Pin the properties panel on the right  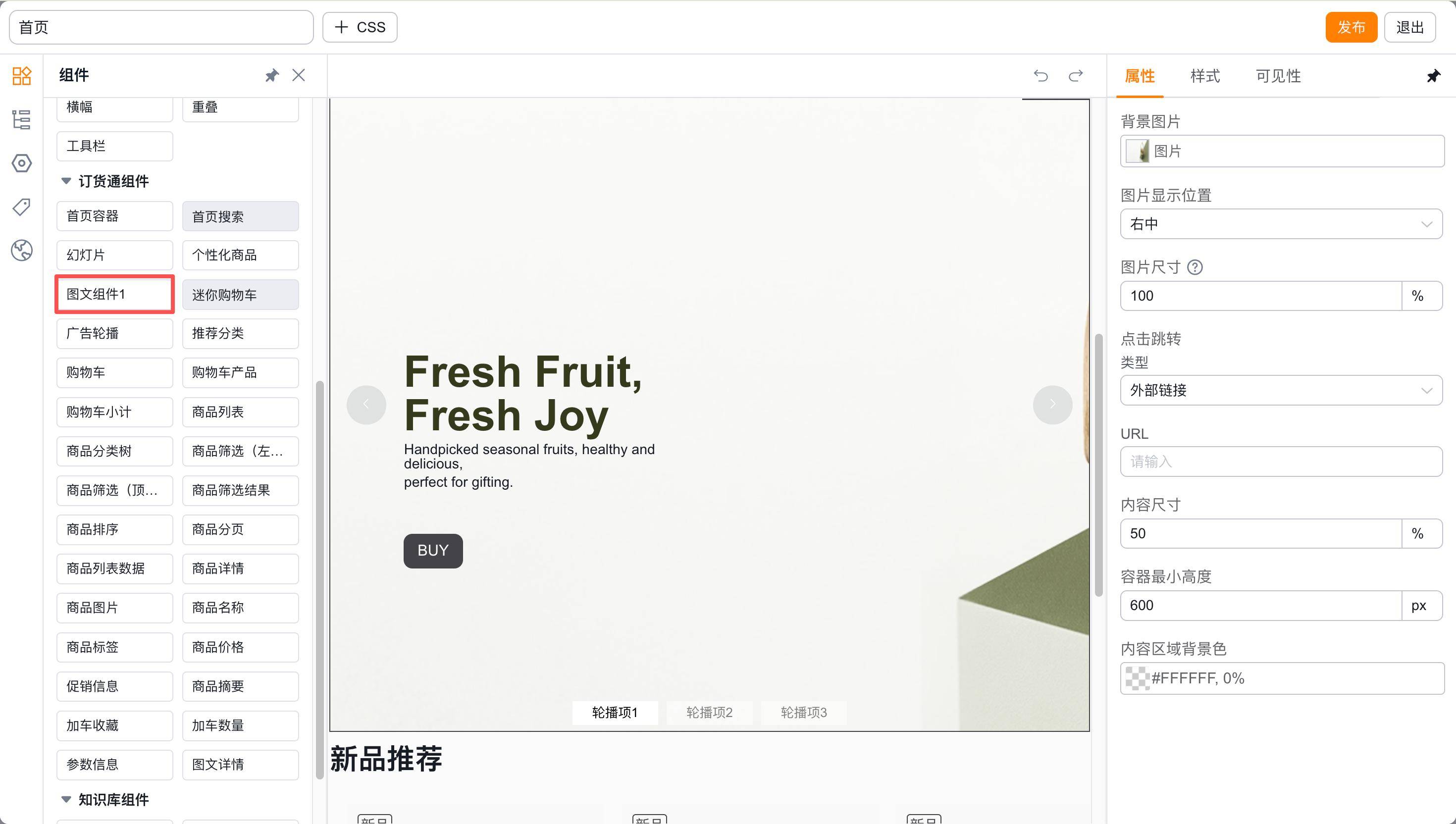pyautogui.click(x=1433, y=76)
